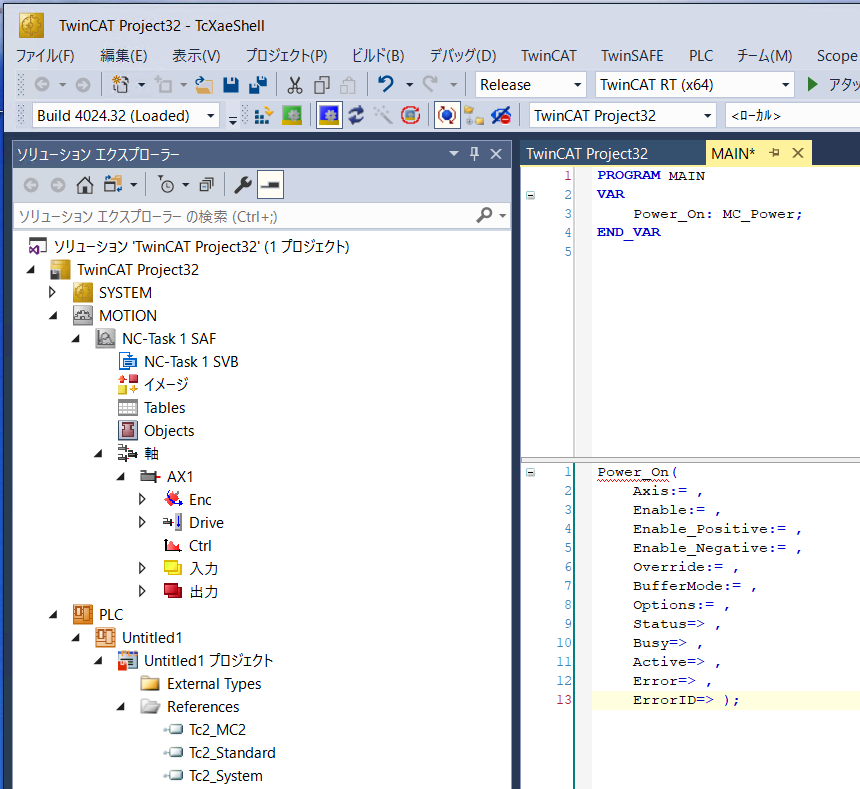Viewport: 860px width, 789px height.
Task: Click Collapse All icon in Solution Explorer
Action: click(206, 184)
